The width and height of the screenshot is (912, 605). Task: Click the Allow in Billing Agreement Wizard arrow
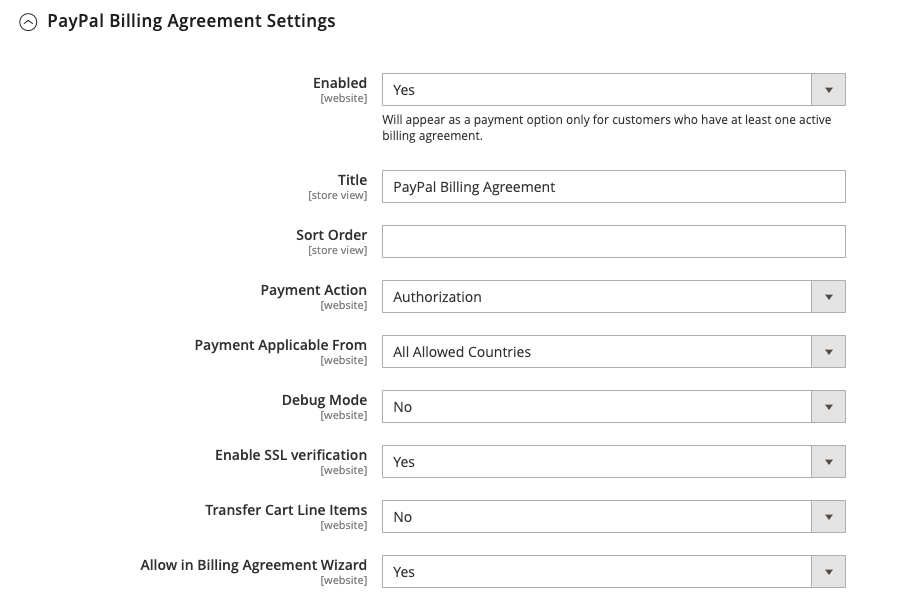(x=828, y=571)
